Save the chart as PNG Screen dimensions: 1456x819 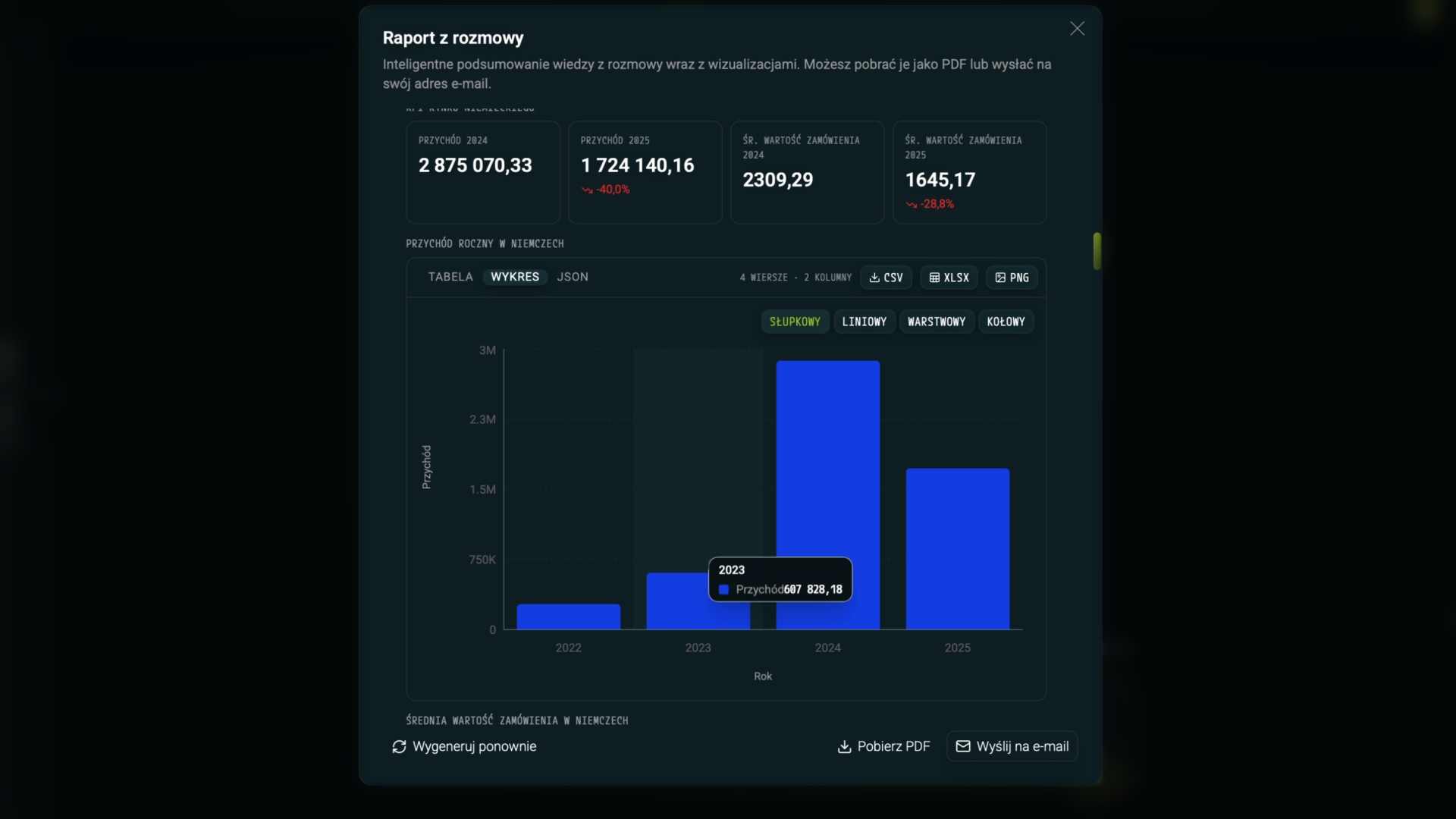point(1012,278)
